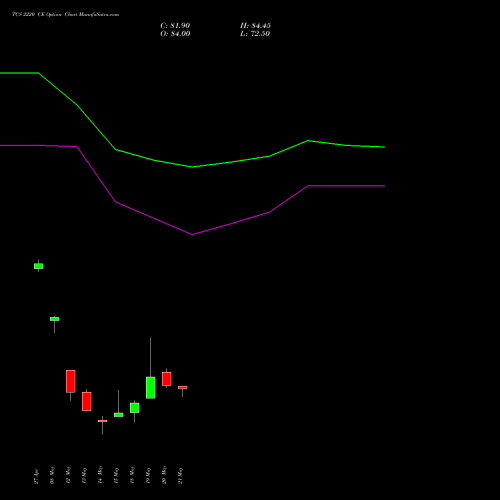
Task: Click the '20 May' date axis label
Action: pos(165,476)
